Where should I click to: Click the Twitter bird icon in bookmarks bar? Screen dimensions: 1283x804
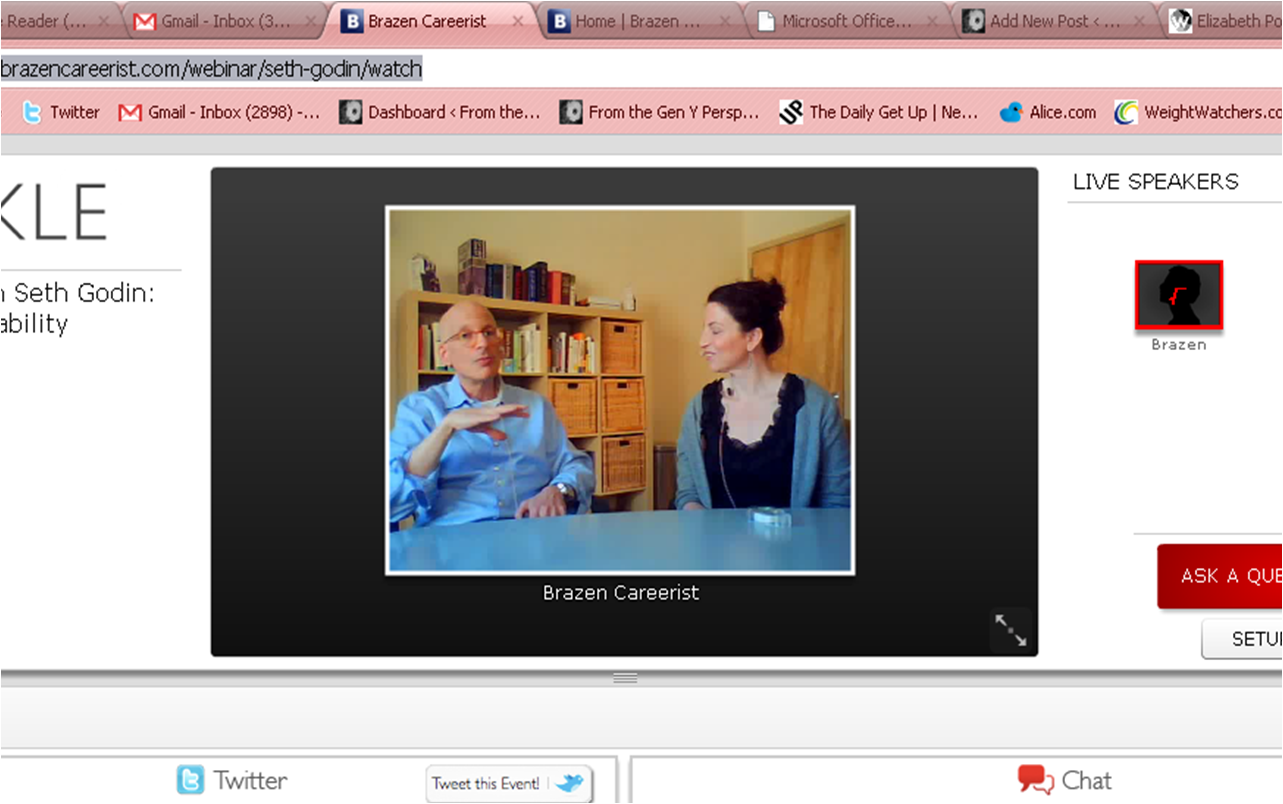[33, 112]
